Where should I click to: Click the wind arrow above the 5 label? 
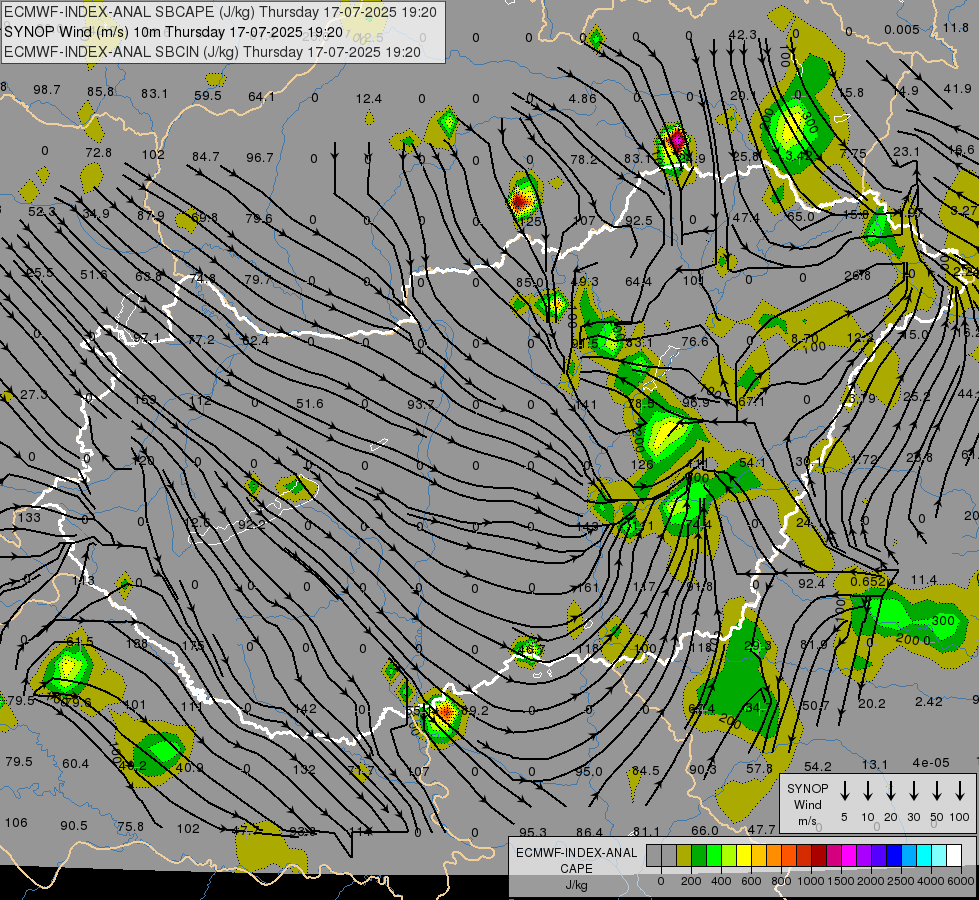pyautogui.click(x=844, y=790)
